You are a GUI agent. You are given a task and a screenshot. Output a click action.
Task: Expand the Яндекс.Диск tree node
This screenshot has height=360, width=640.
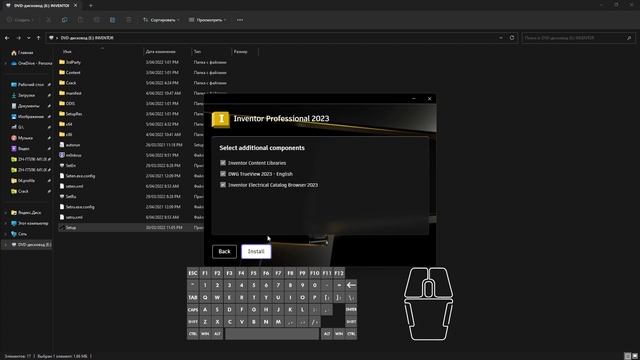(5, 213)
